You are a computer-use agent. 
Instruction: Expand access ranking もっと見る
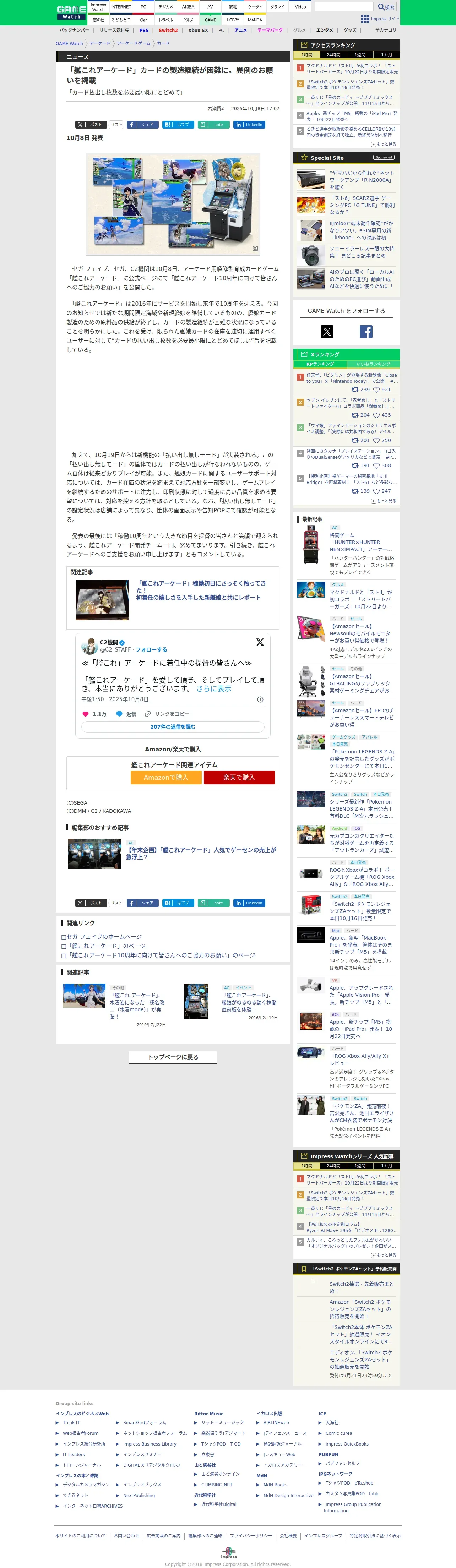tap(384, 144)
